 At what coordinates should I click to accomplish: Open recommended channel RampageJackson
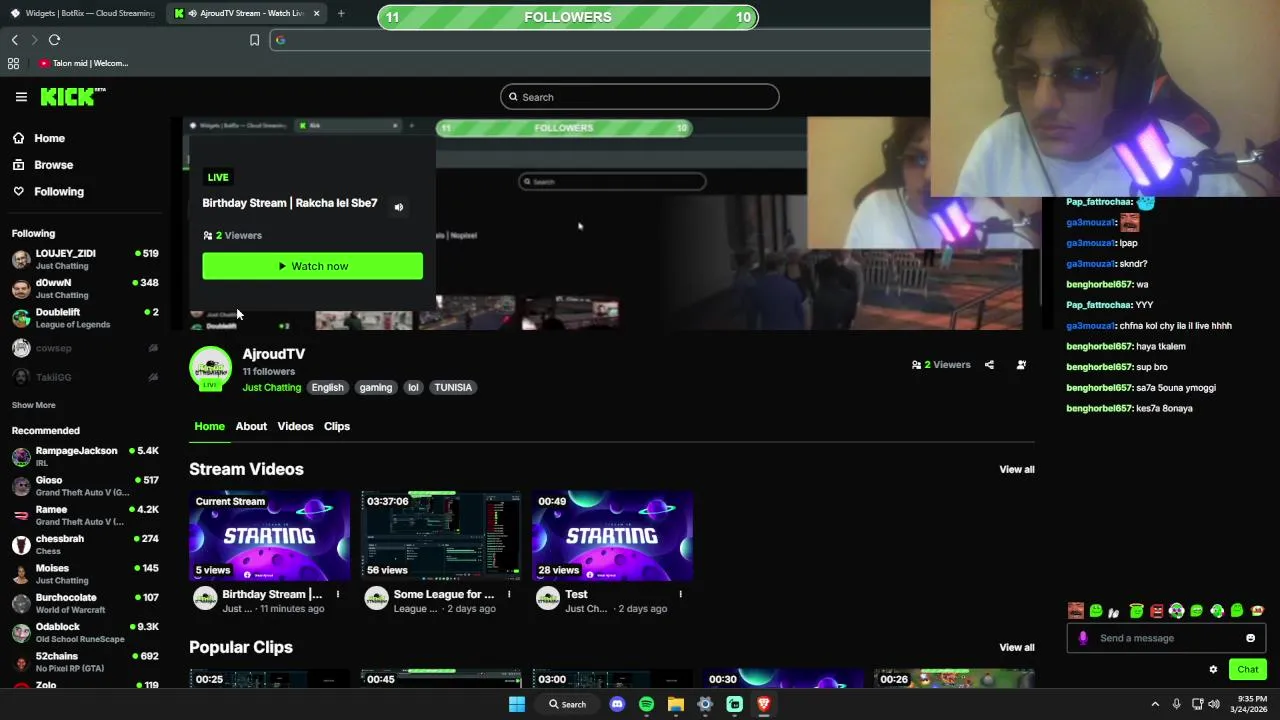pos(85,457)
